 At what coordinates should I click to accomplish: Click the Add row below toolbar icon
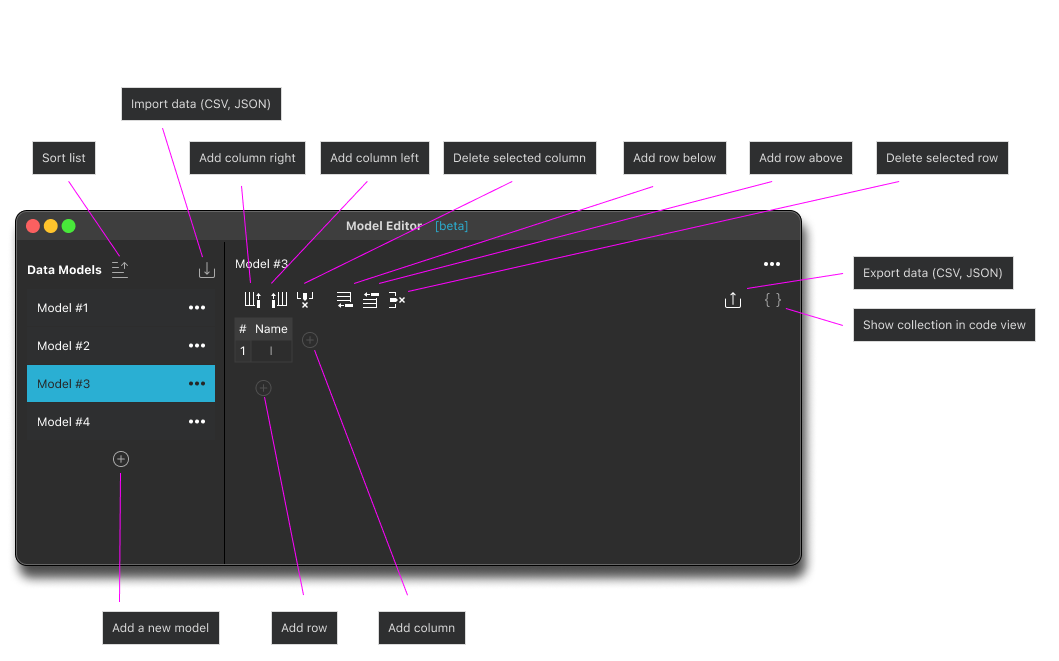(344, 300)
